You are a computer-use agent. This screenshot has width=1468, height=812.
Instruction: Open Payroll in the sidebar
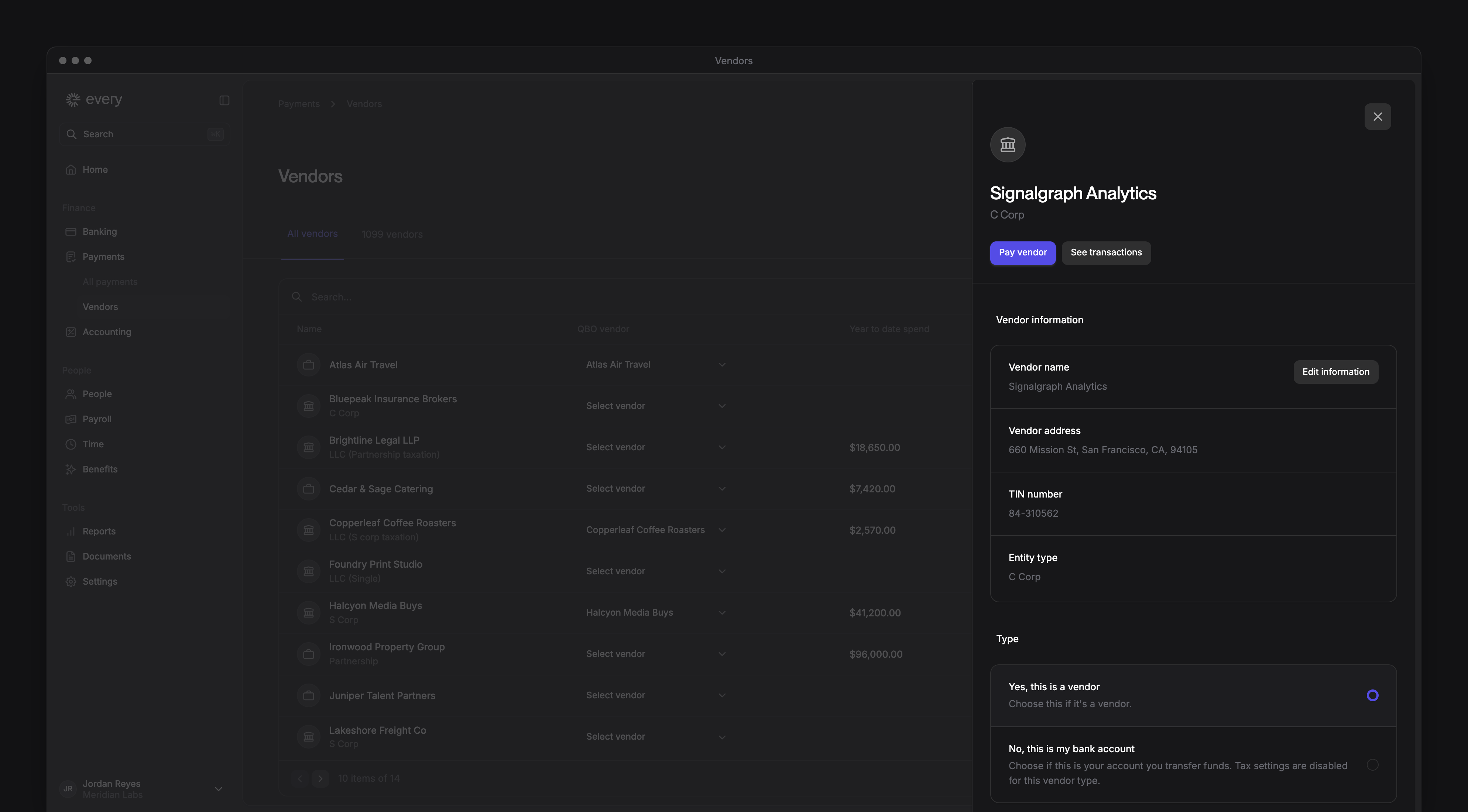97,419
